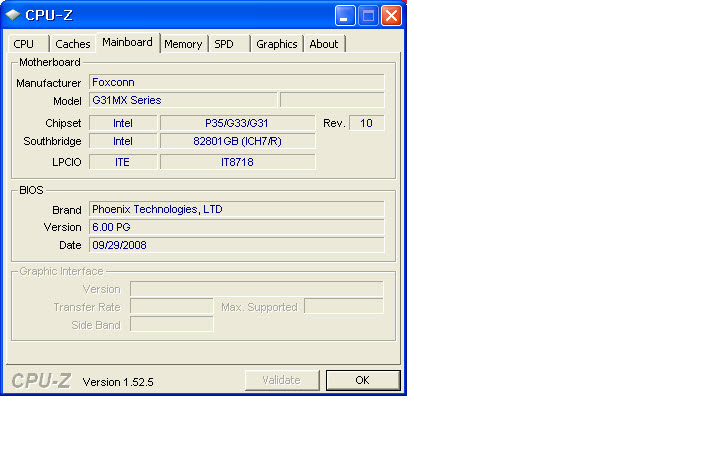Screen dimensions: 720x450
Task: Click the IT8718 LPCIO value
Action: pos(237,162)
